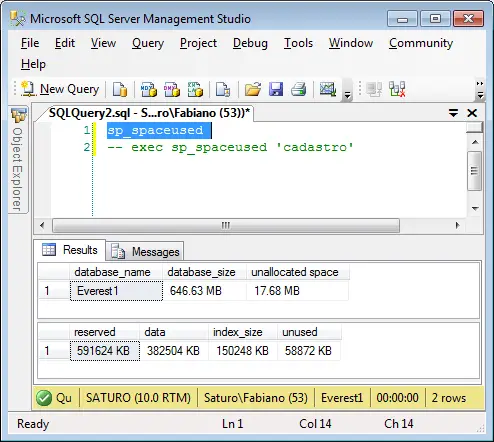The height and width of the screenshot is (442, 494).
Task: Click SATURO (10.0 RTM) status entry
Action: pos(138,398)
